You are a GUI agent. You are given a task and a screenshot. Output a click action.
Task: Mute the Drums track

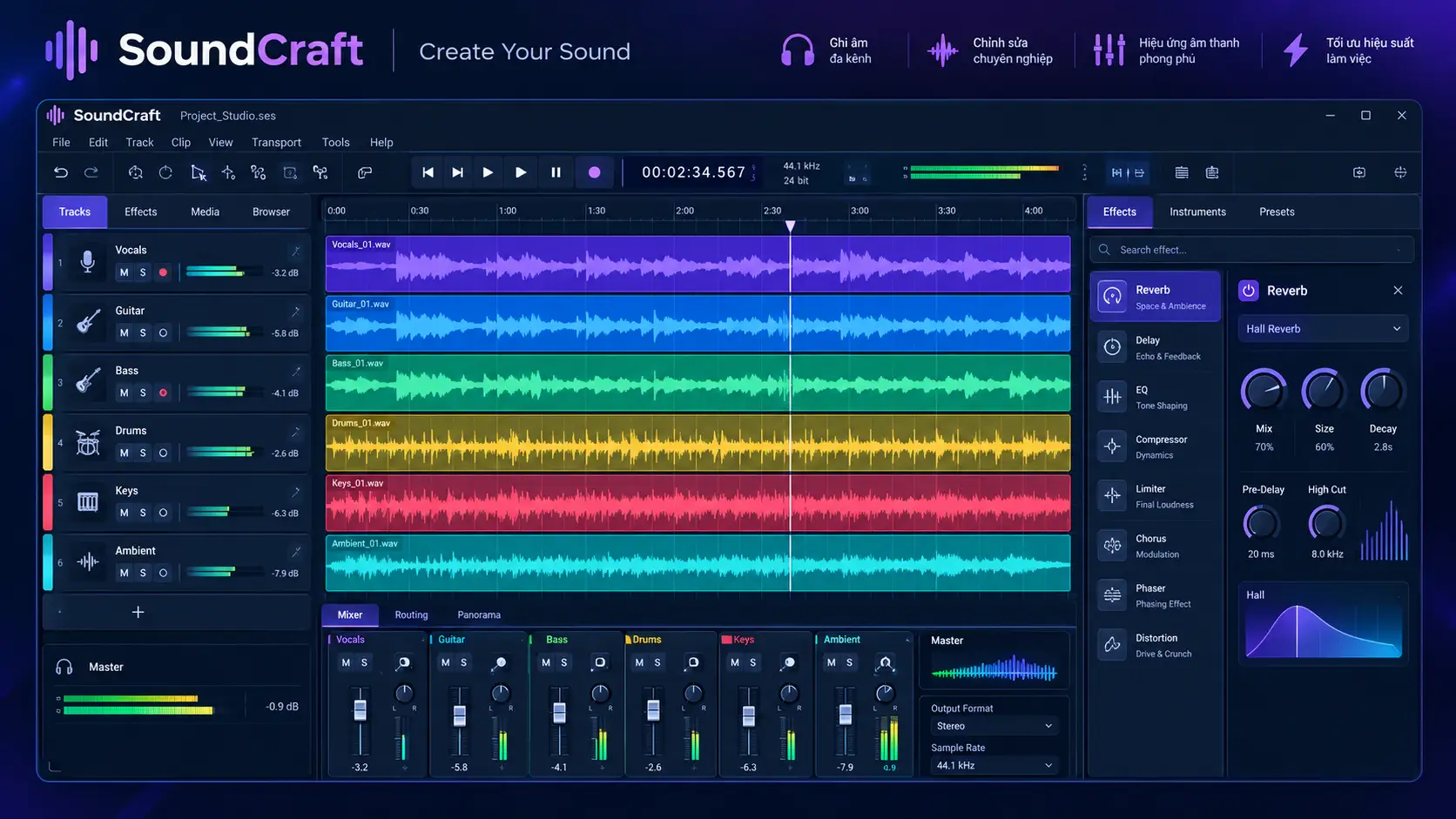[124, 453]
